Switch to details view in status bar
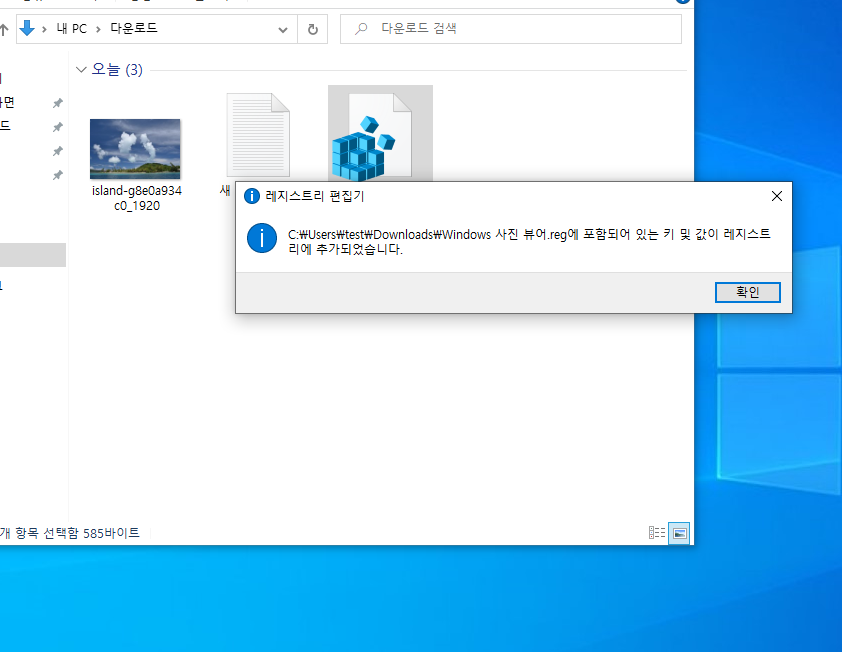Viewport: 842px width, 652px height. tap(657, 533)
